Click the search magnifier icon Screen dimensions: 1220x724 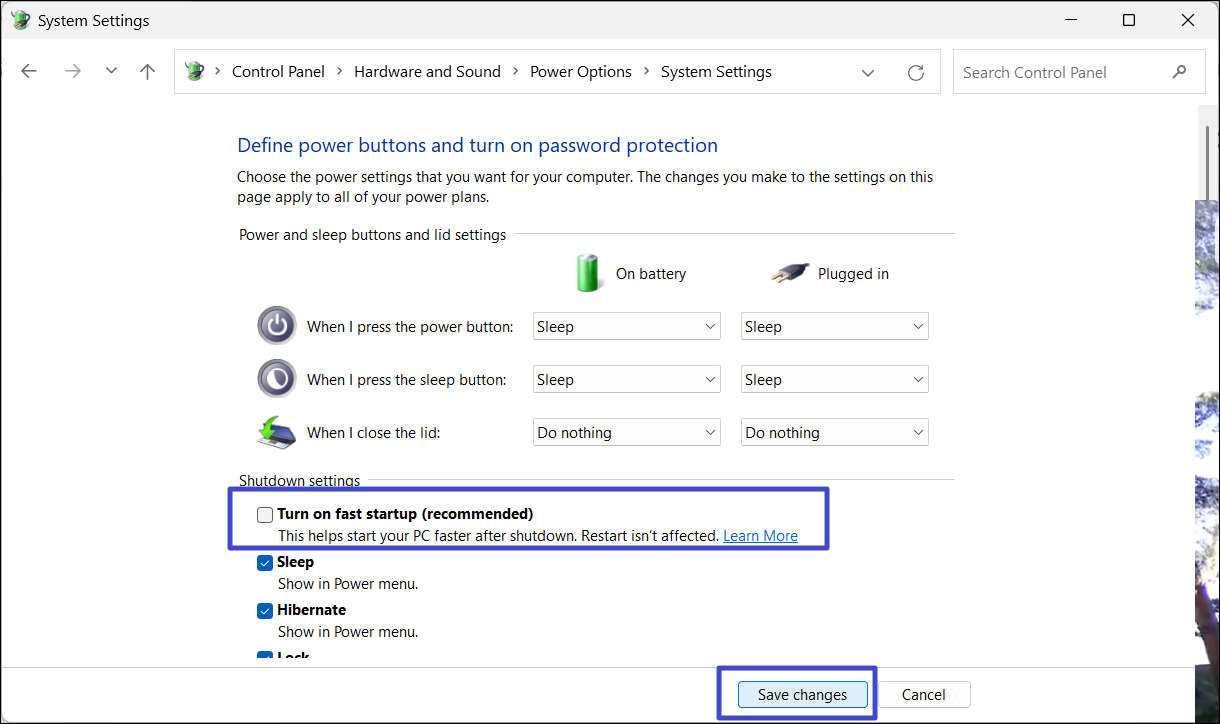[x=1179, y=72]
